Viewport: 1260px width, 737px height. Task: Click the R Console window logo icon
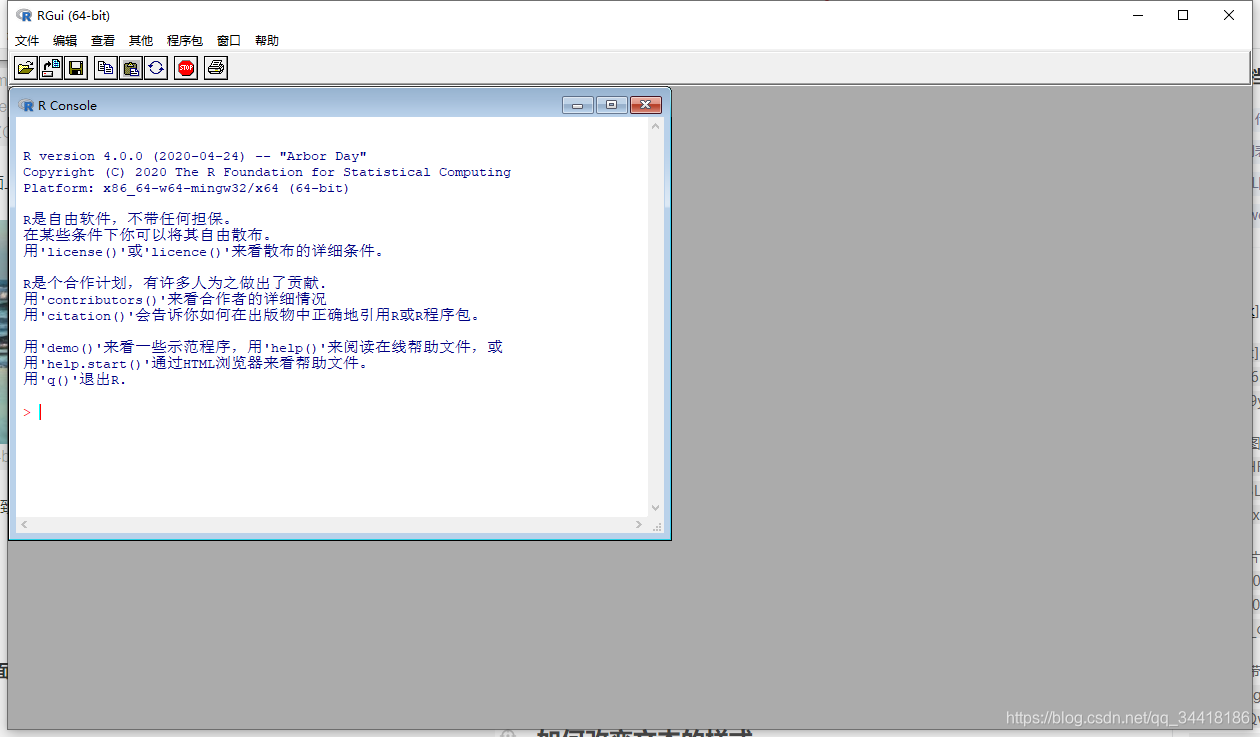[x=26, y=105]
